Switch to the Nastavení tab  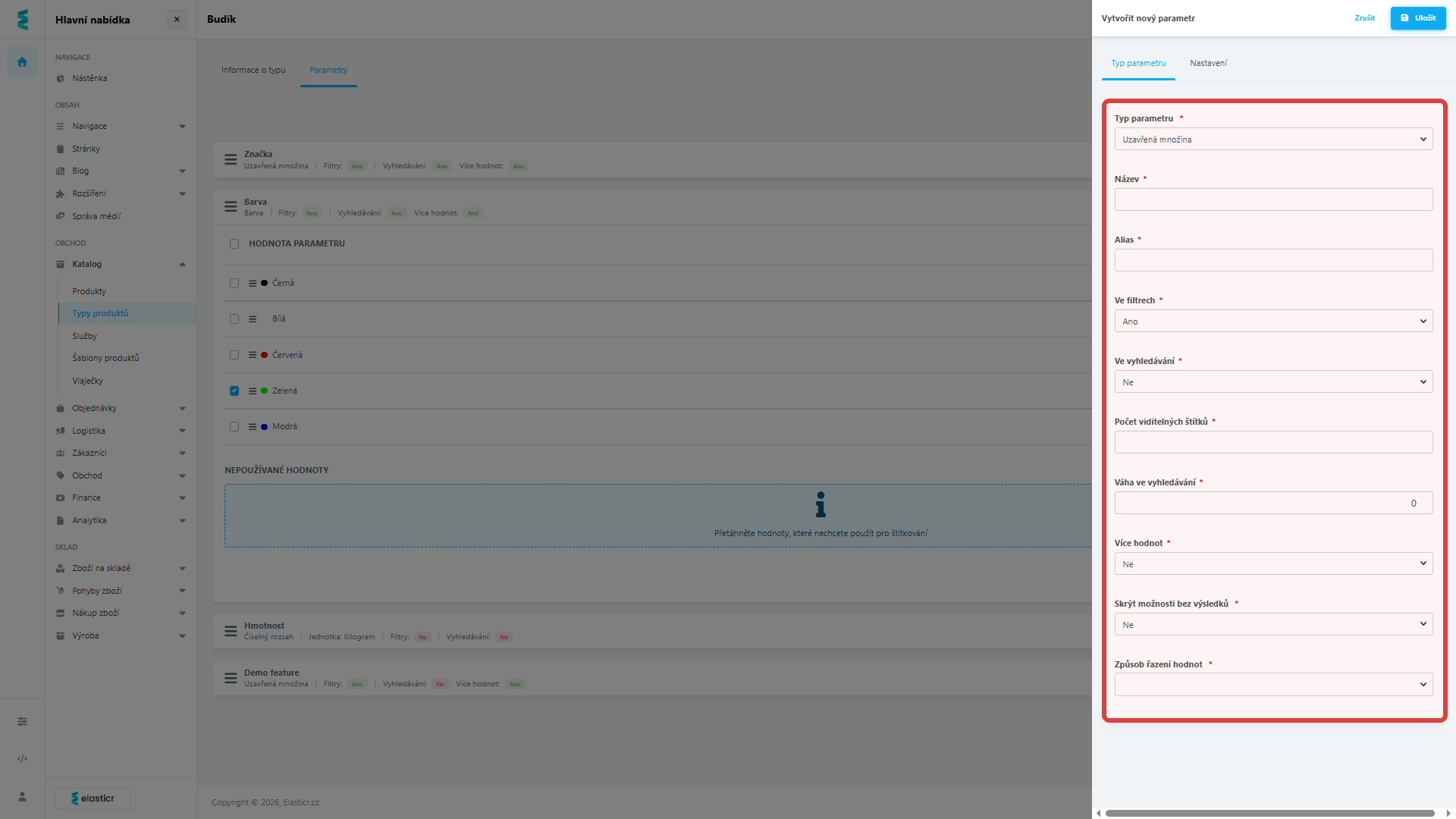pyautogui.click(x=1208, y=63)
